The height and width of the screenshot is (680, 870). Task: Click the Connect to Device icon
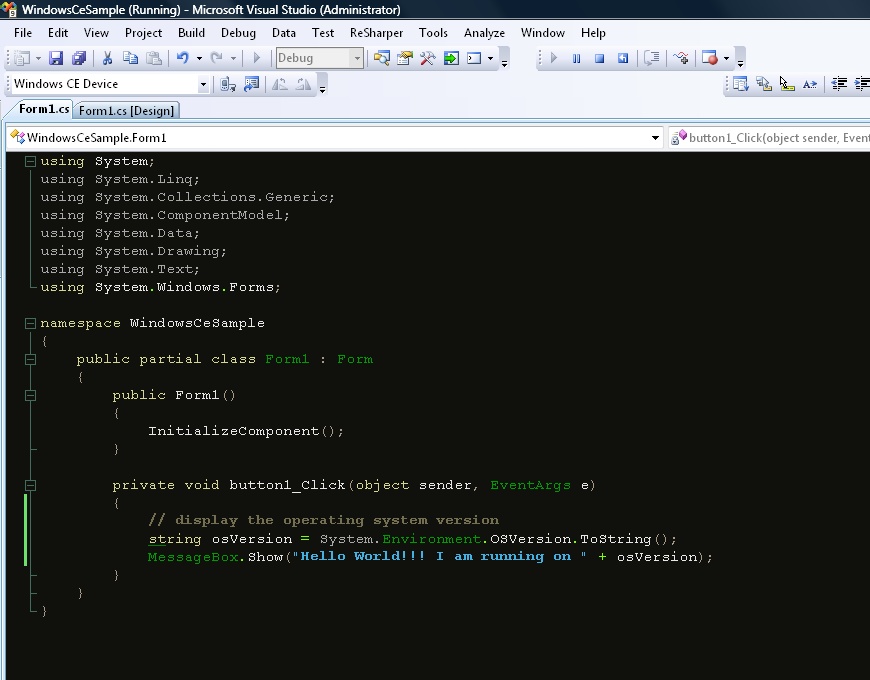pos(228,84)
